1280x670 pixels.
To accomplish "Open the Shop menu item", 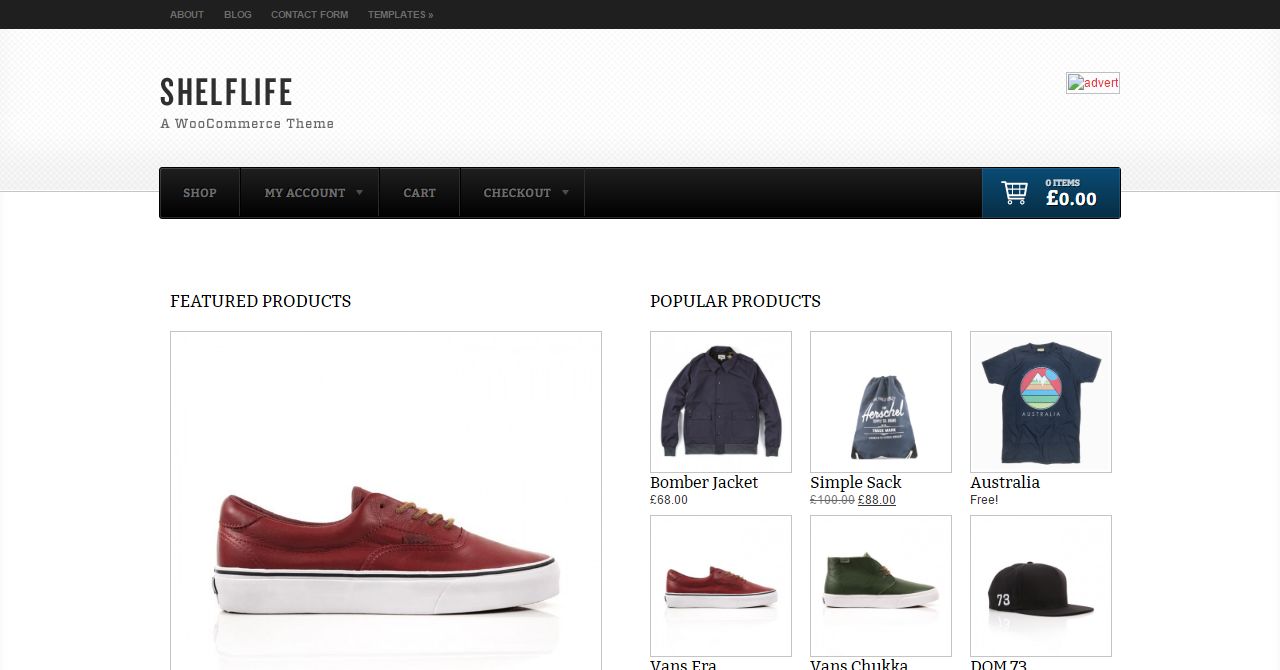I will (x=200, y=193).
